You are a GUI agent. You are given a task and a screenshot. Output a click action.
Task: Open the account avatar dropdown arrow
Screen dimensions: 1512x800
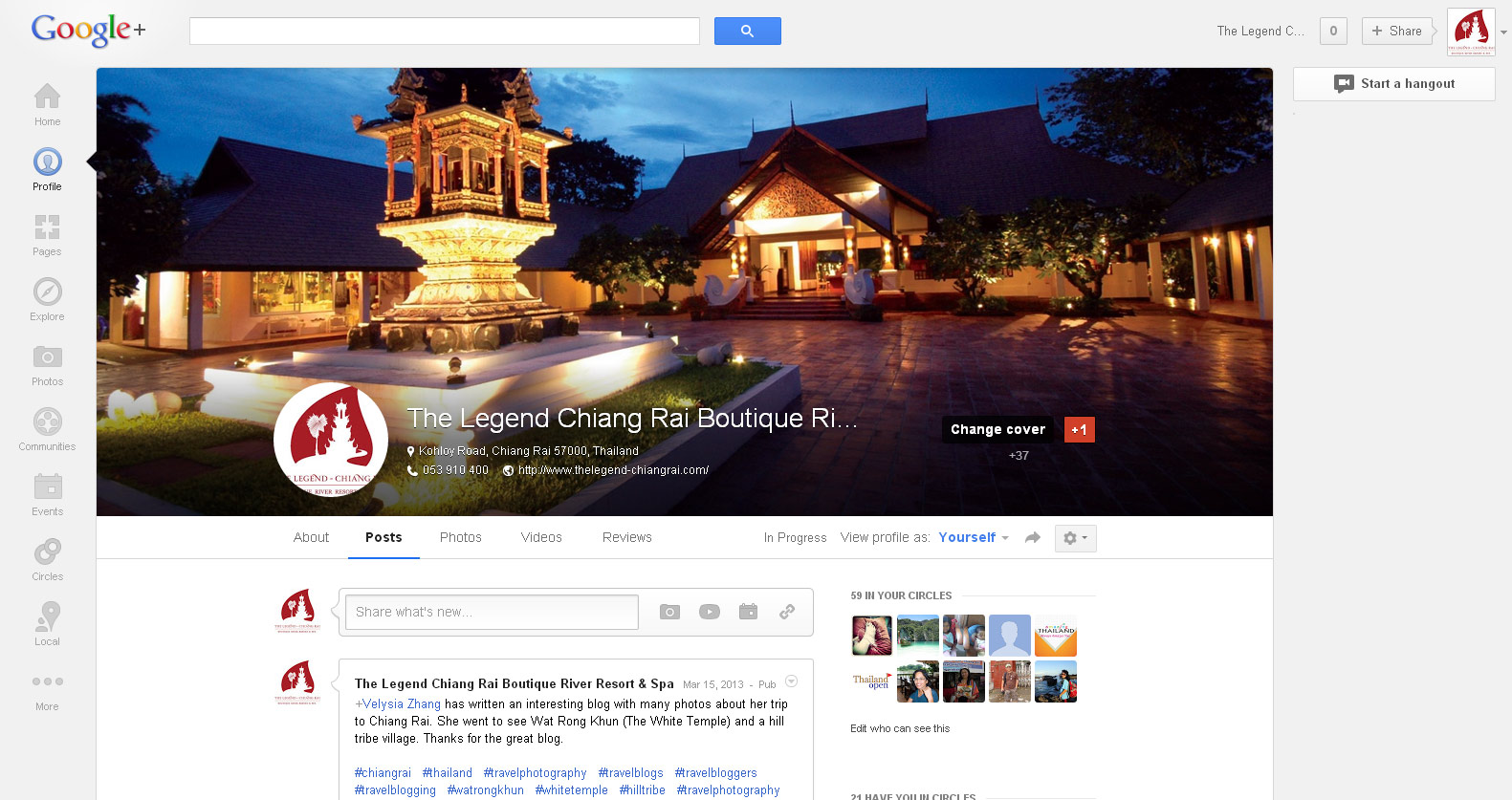coord(1503,32)
